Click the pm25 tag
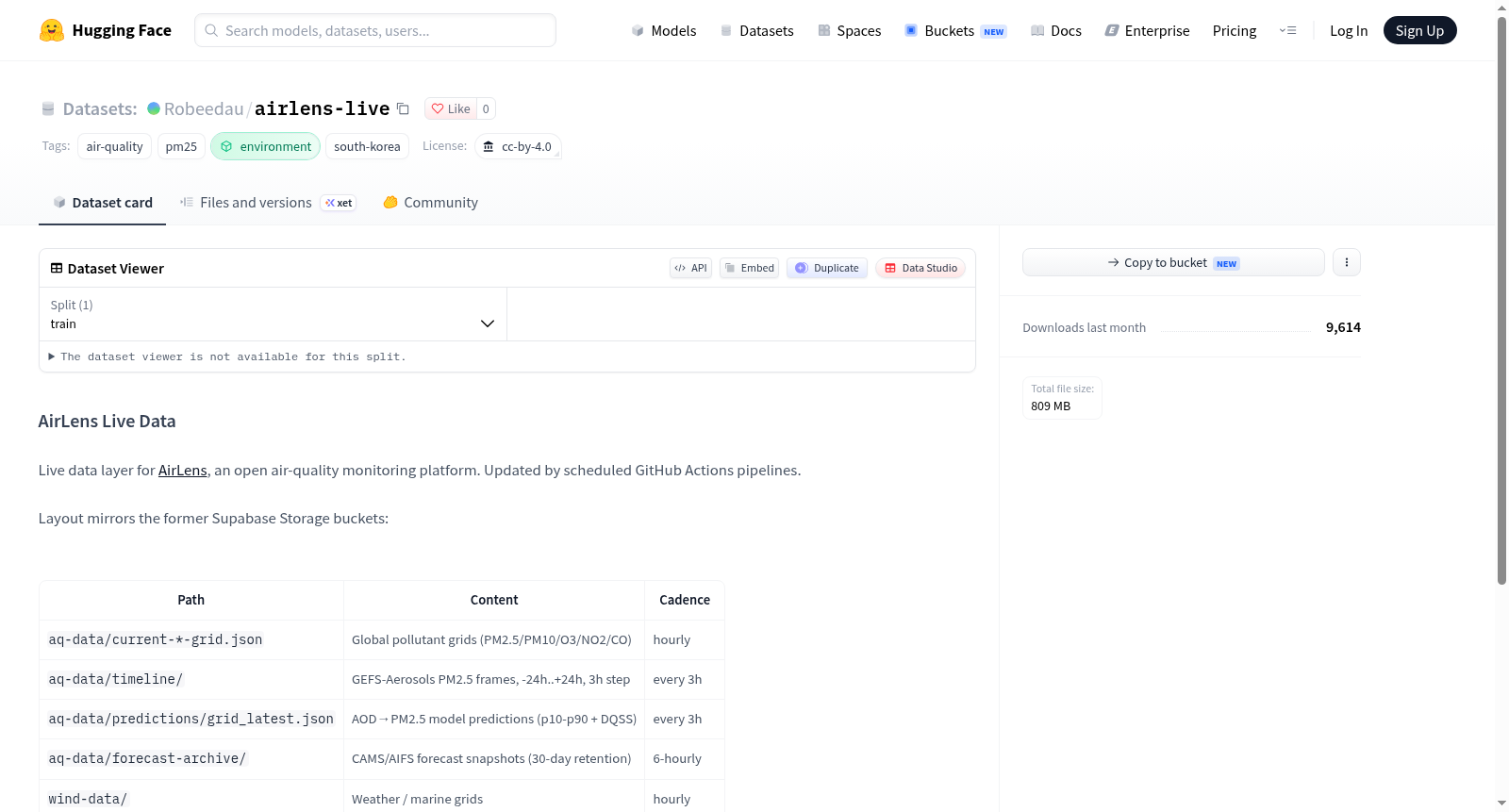1509x812 pixels. [181, 146]
